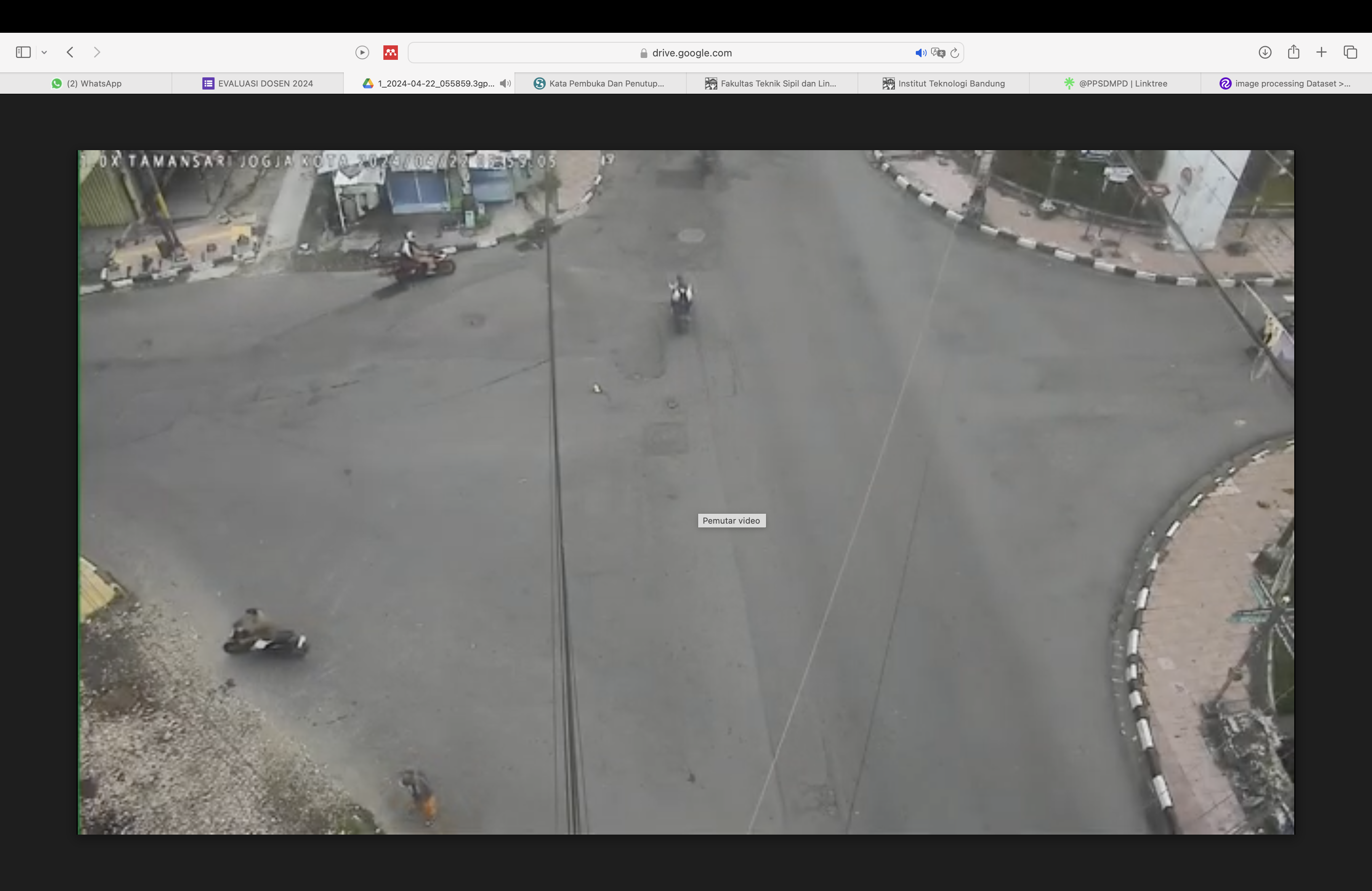Reload the drive.google.com page
The width and height of the screenshot is (1372, 891).
click(955, 53)
